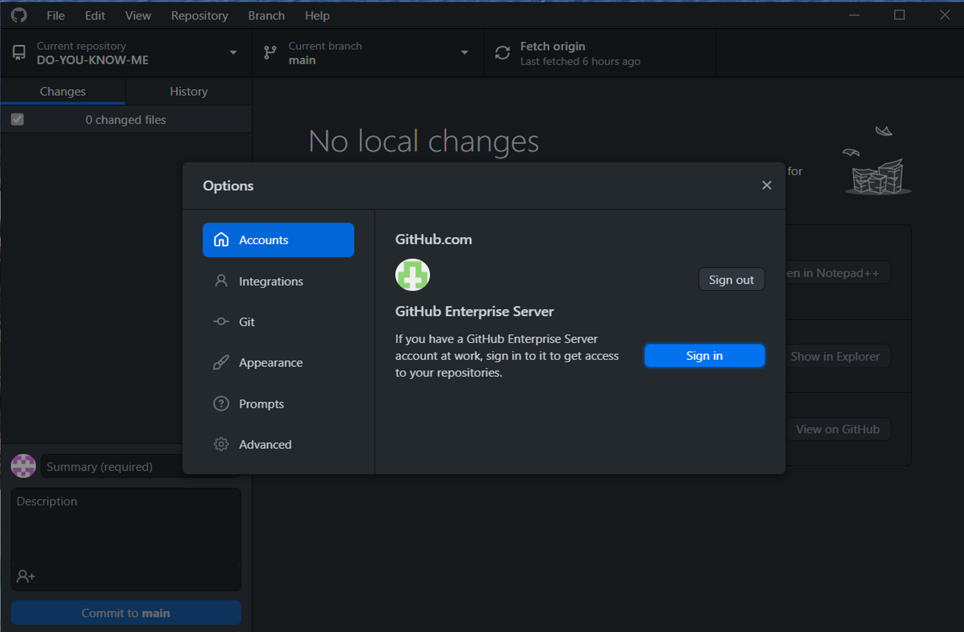Click the add co-authors icon
The image size is (964, 632).
click(26, 576)
